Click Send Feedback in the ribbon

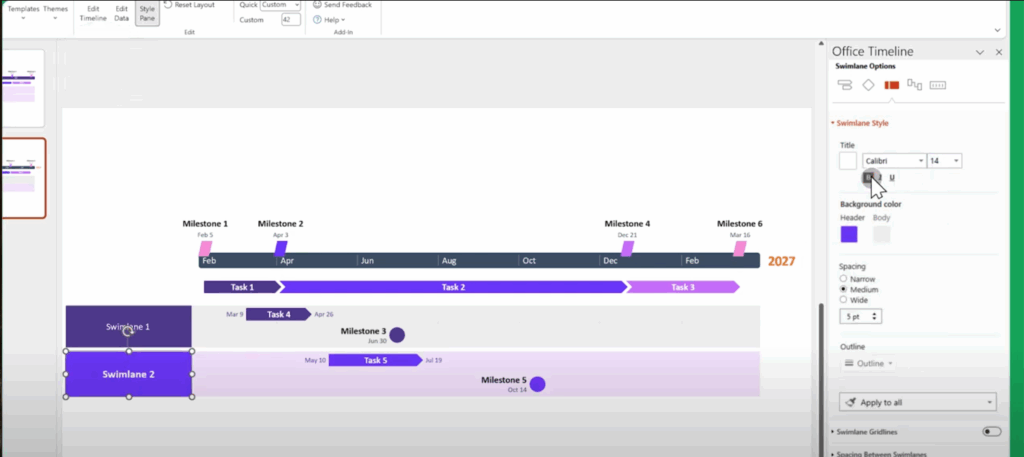coord(342,5)
